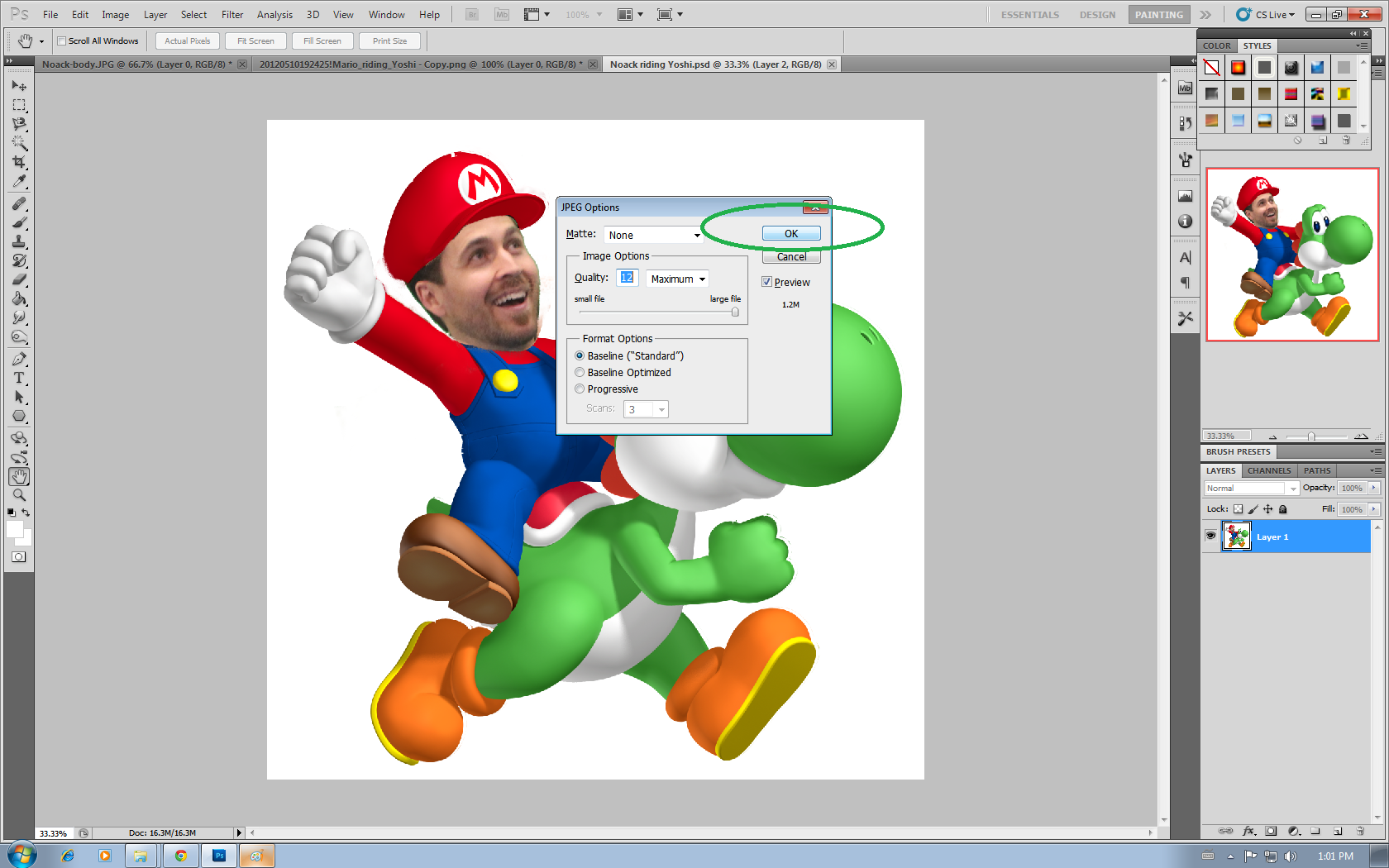1389x868 pixels.
Task: Add a layer style with fx icon
Action: point(1248,831)
